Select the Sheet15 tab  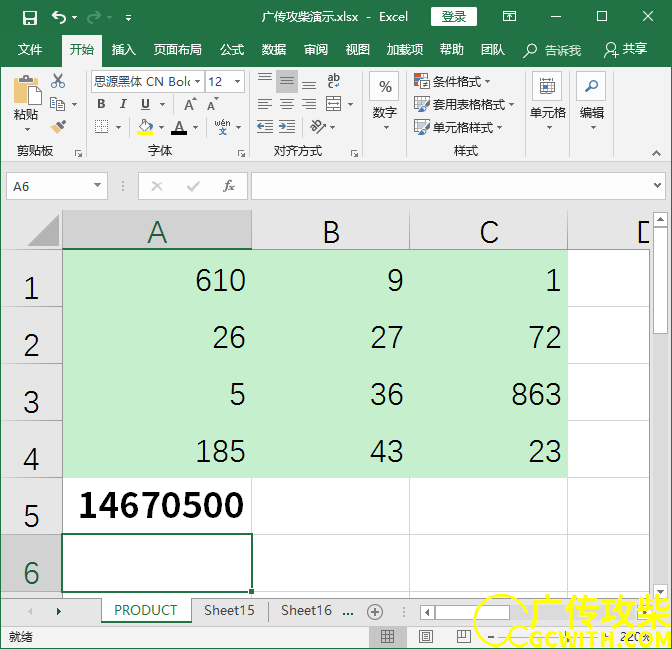pos(229,610)
